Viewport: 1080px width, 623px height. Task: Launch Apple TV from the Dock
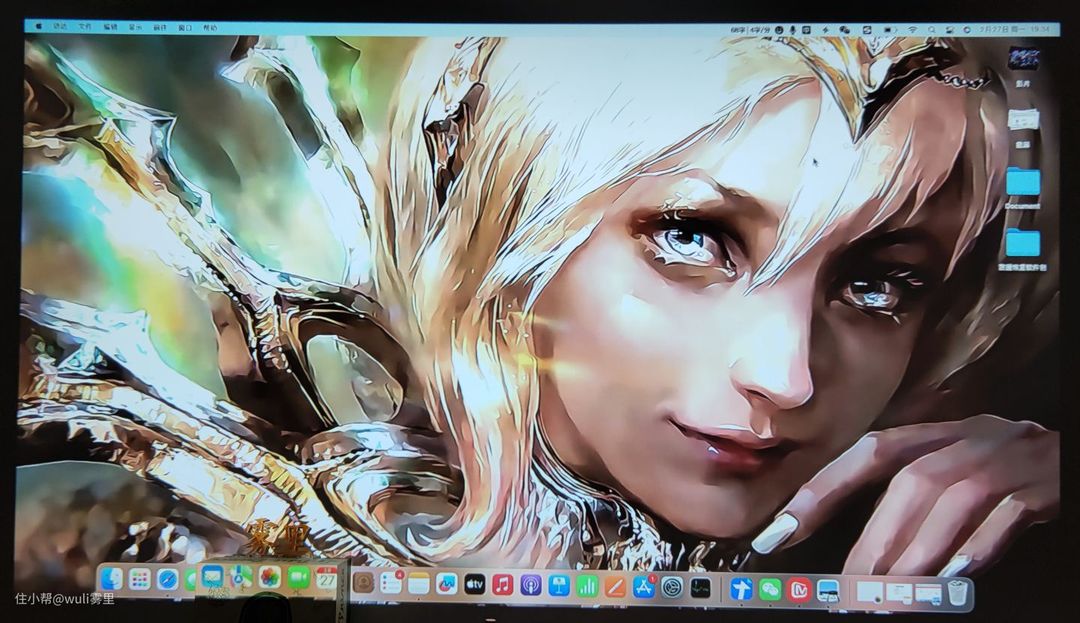pyautogui.click(x=475, y=585)
